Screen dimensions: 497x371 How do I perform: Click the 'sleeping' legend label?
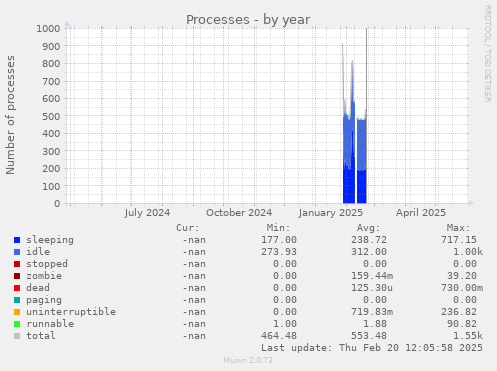[50, 240]
